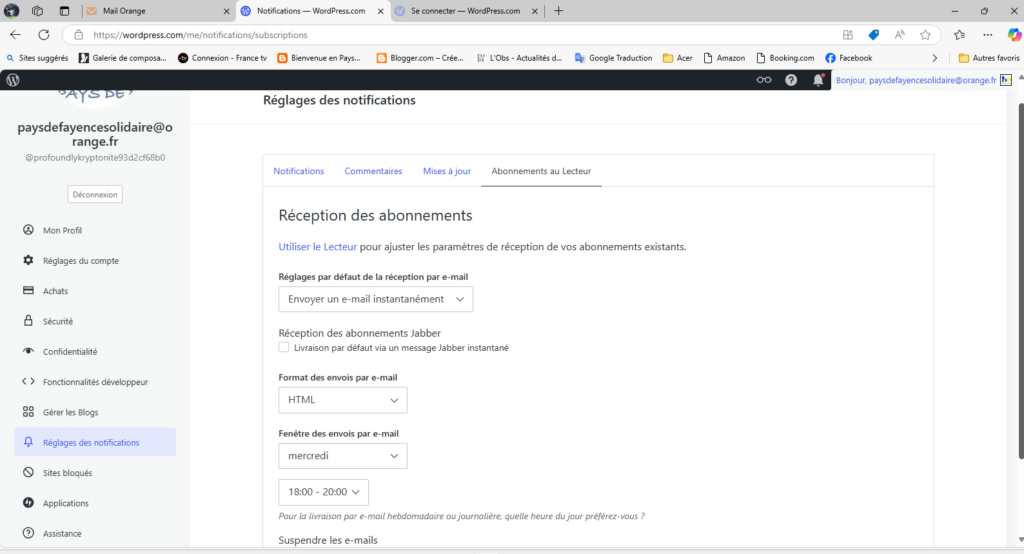Open the help question mark icon
The width and height of the screenshot is (1024, 554).
pyautogui.click(x=791, y=80)
